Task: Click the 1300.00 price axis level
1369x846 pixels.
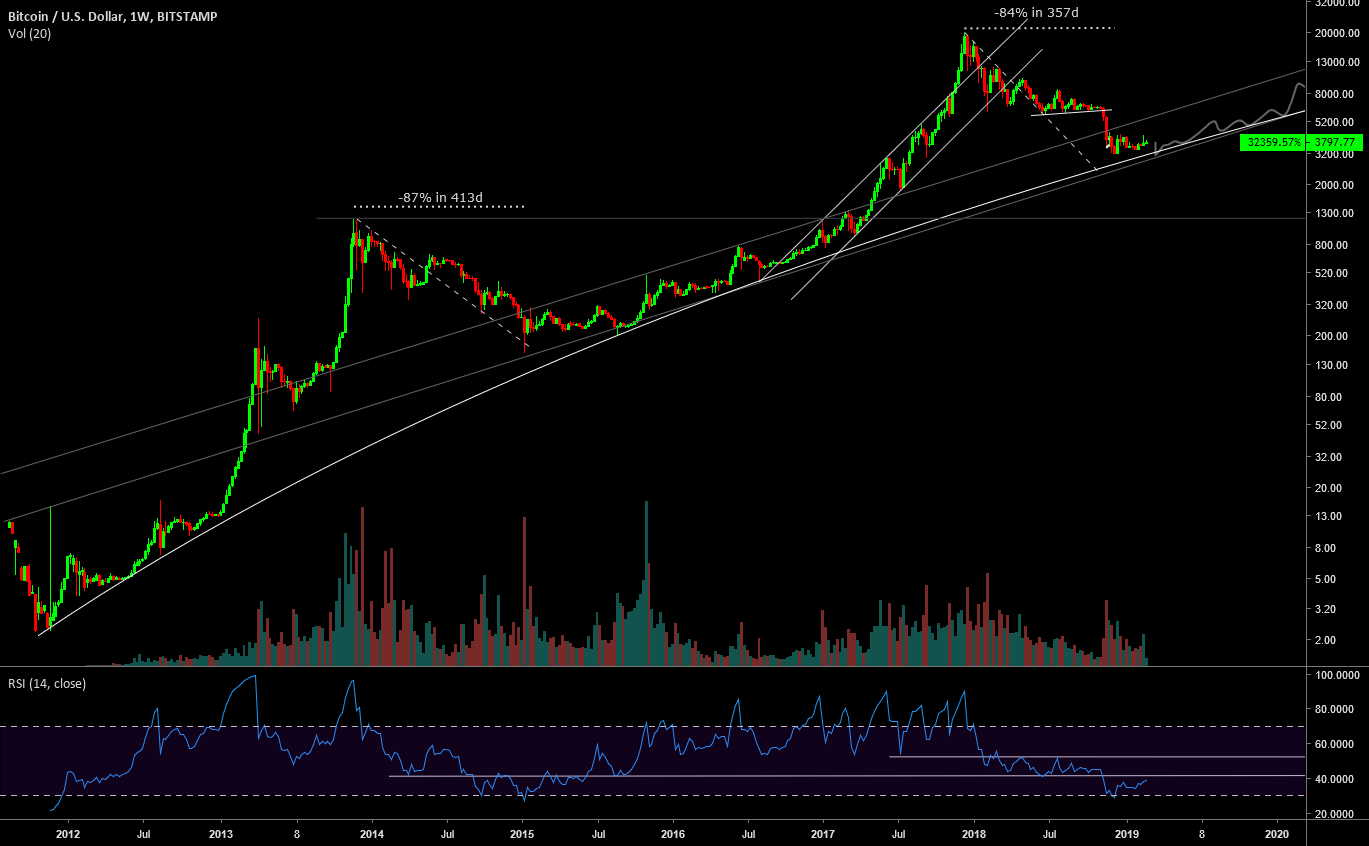Action: [x=1336, y=214]
